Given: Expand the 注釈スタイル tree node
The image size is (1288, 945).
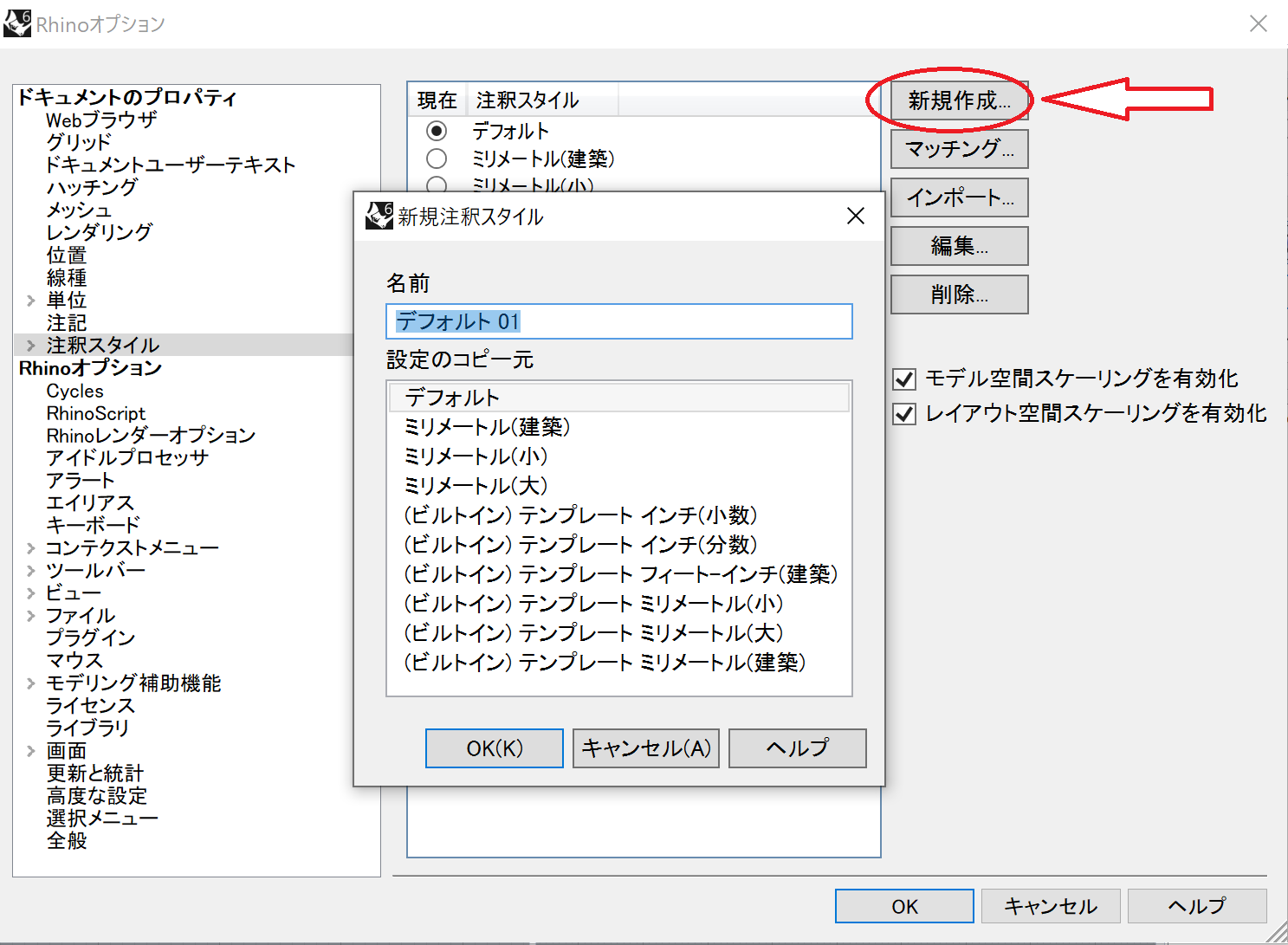Looking at the screenshot, I should click(x=31, y=346).
